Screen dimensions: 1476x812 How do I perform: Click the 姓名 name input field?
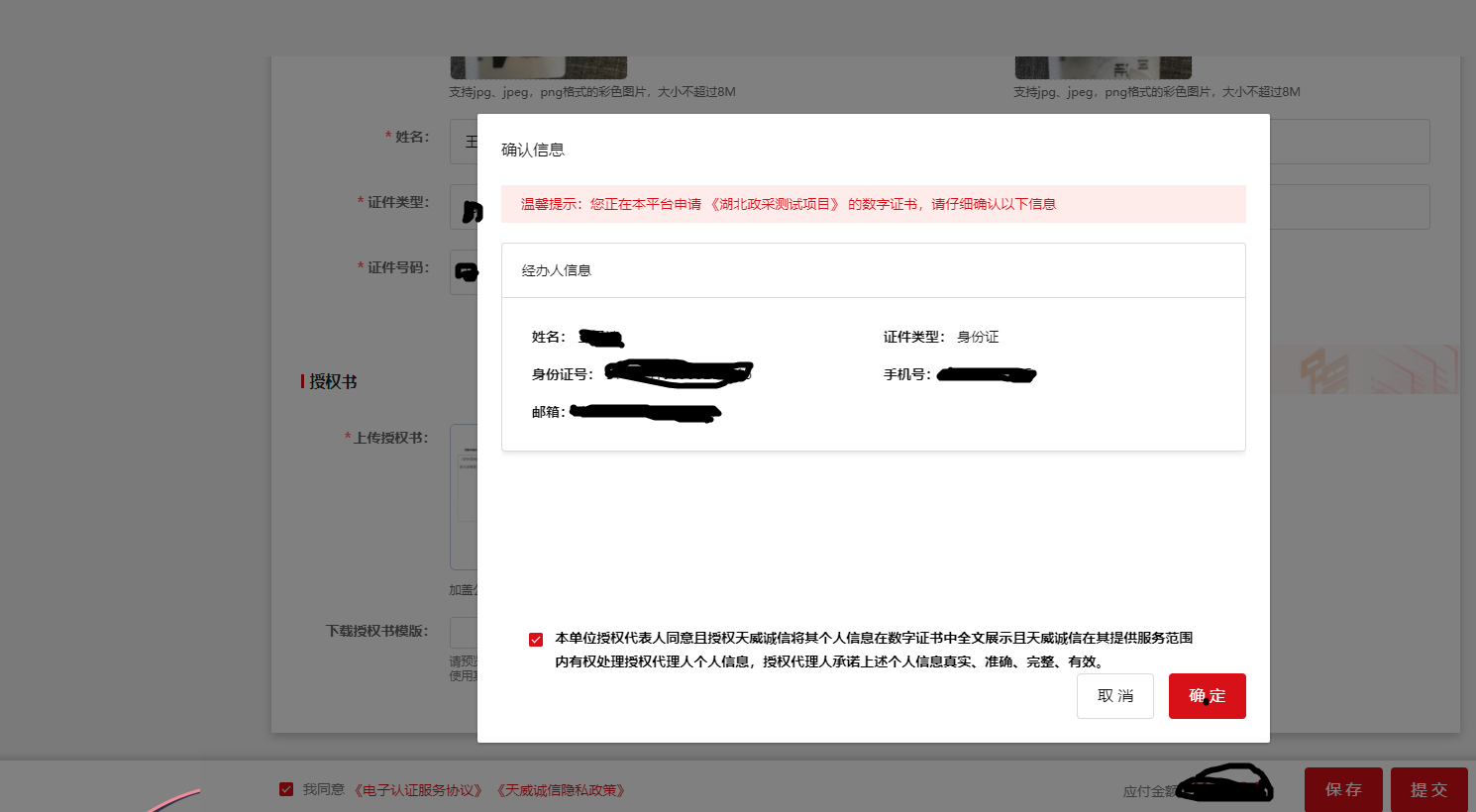(x=464, y=142)
